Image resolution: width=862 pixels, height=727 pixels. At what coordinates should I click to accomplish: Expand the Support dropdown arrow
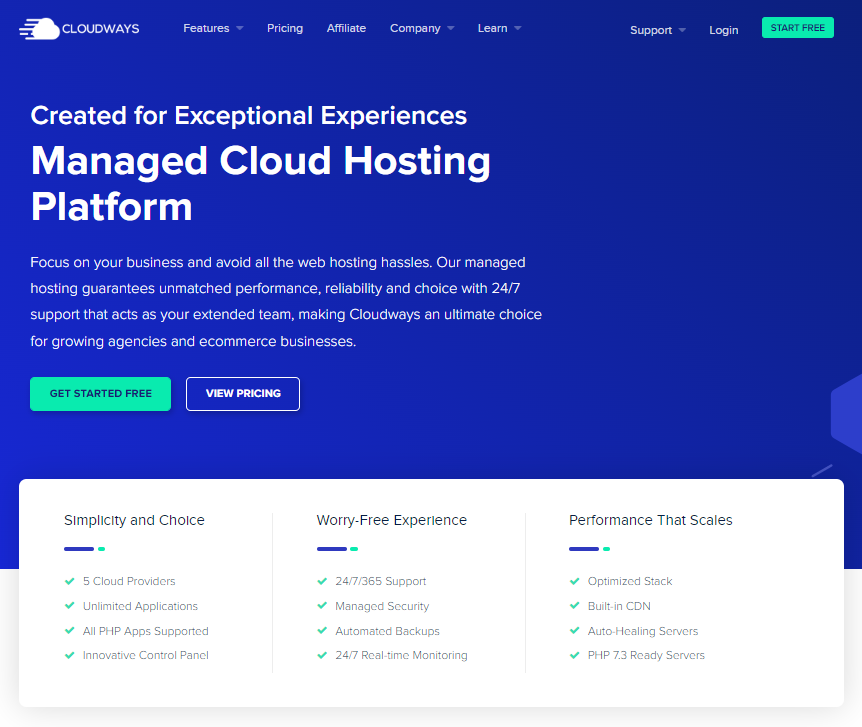pos(682,30)
